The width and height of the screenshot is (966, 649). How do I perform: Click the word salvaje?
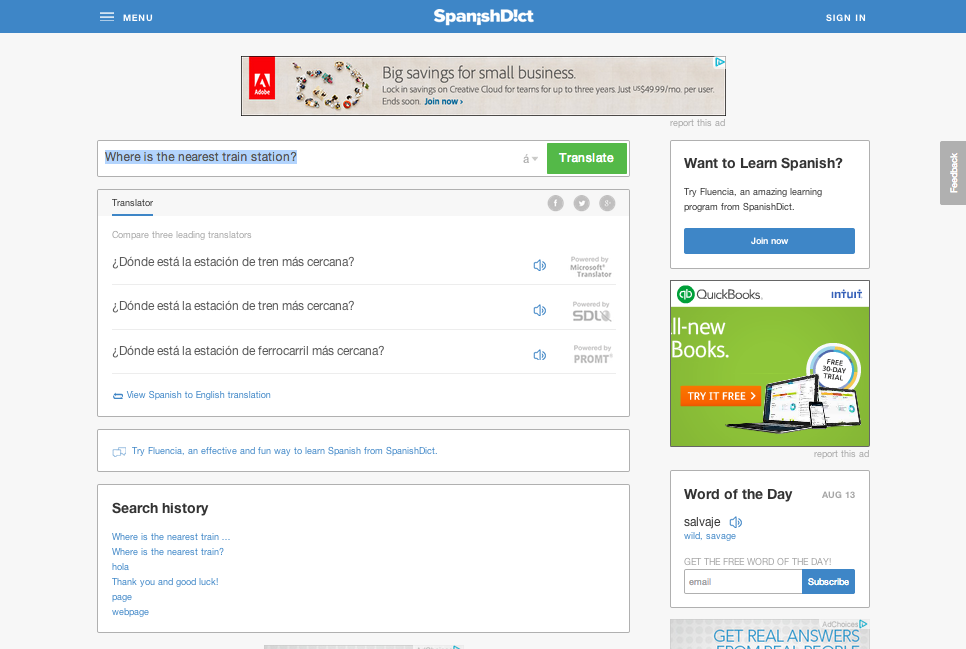[702, 522]
